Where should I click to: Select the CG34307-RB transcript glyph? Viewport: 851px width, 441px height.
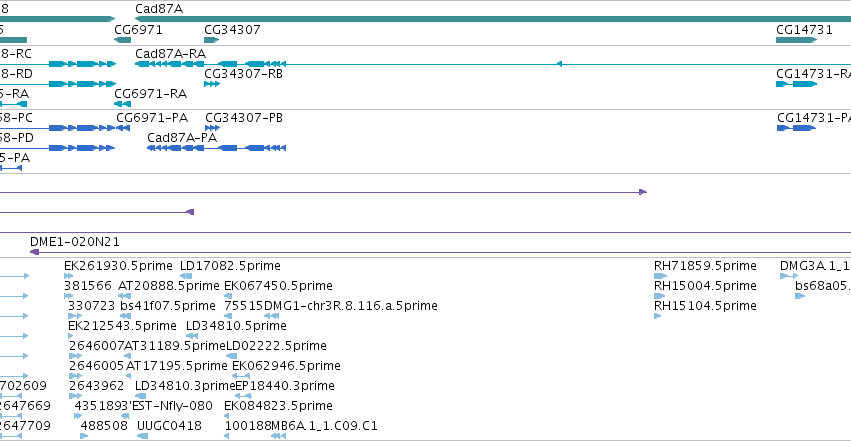pyautogui.click(x=212, y=84)
